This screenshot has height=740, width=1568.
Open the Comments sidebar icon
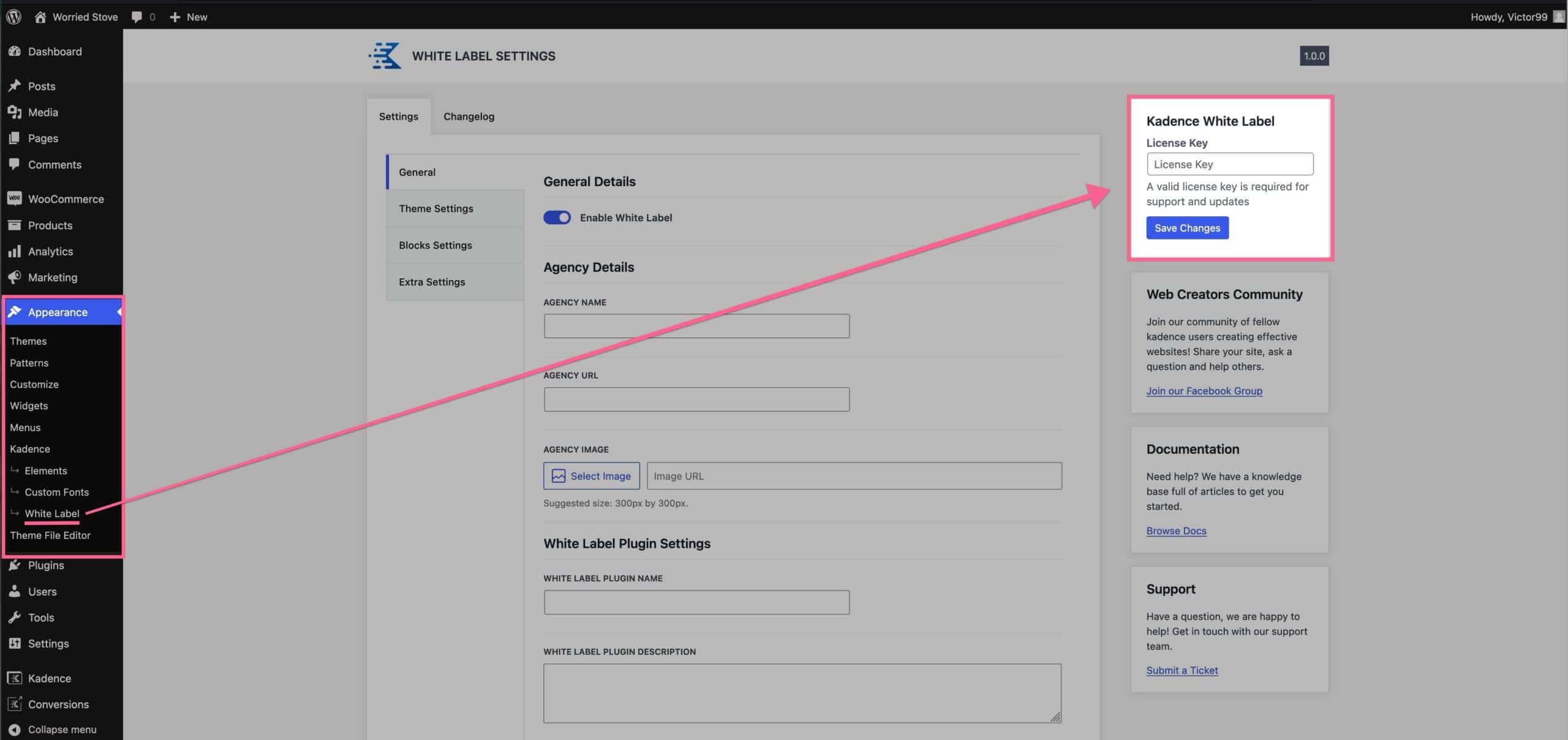click(15, 164)
